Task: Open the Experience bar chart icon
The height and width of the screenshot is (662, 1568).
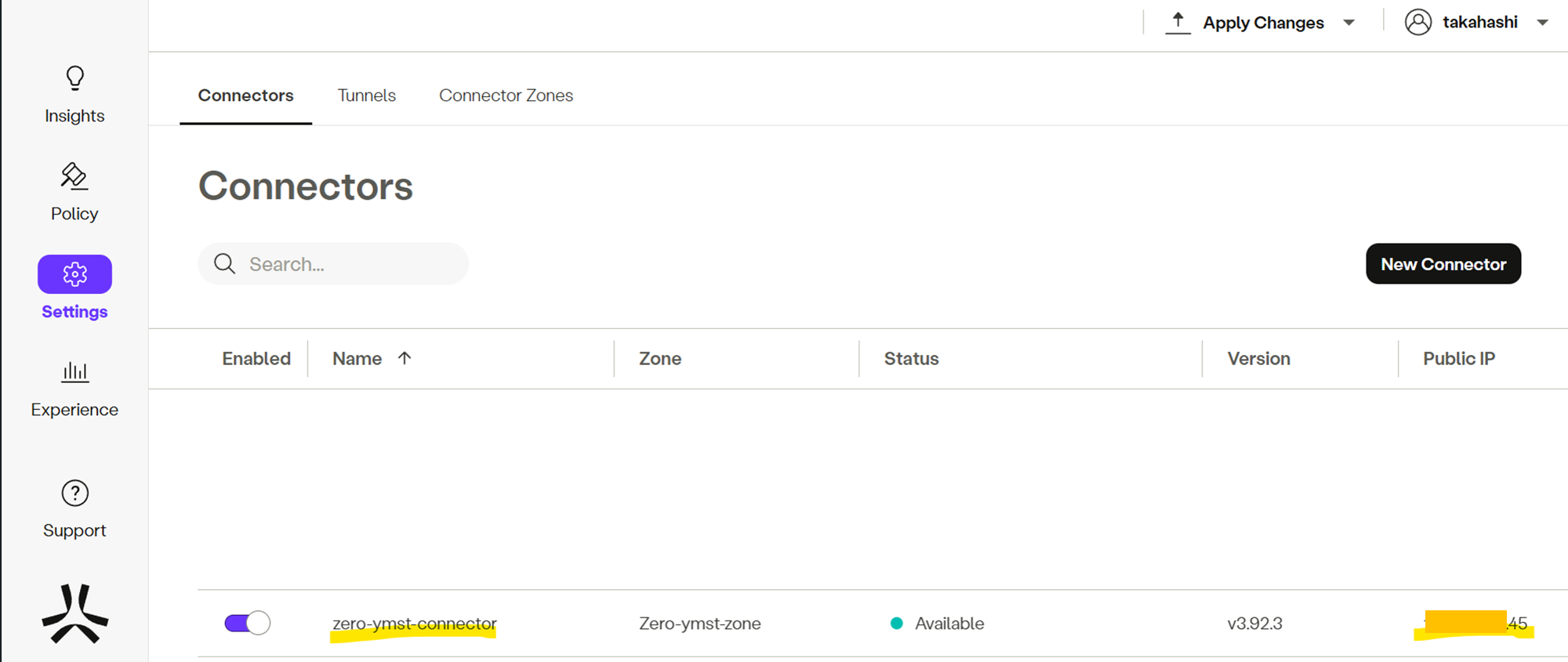Action: (x=74, y=371)
